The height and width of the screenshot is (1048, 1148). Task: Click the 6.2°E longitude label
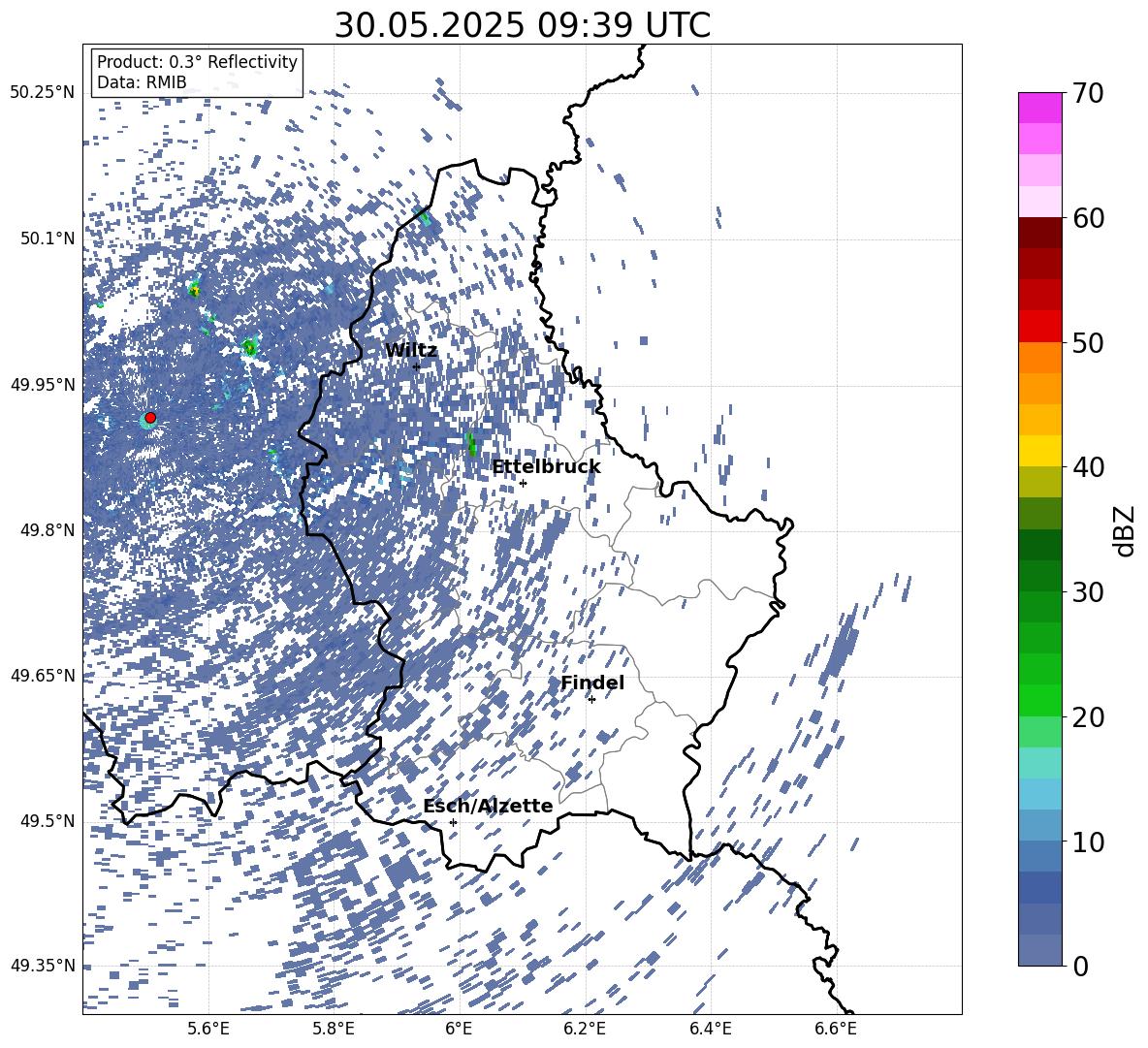tap(585, 1030)
